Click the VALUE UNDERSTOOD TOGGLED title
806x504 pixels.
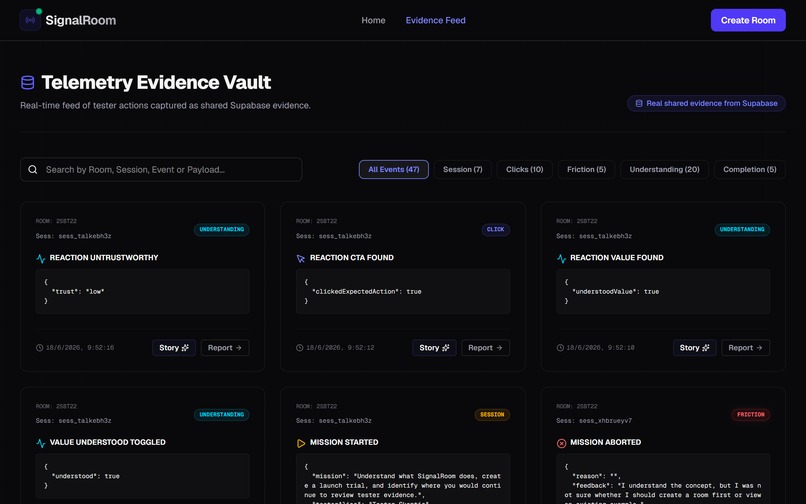tap(107, 442)
